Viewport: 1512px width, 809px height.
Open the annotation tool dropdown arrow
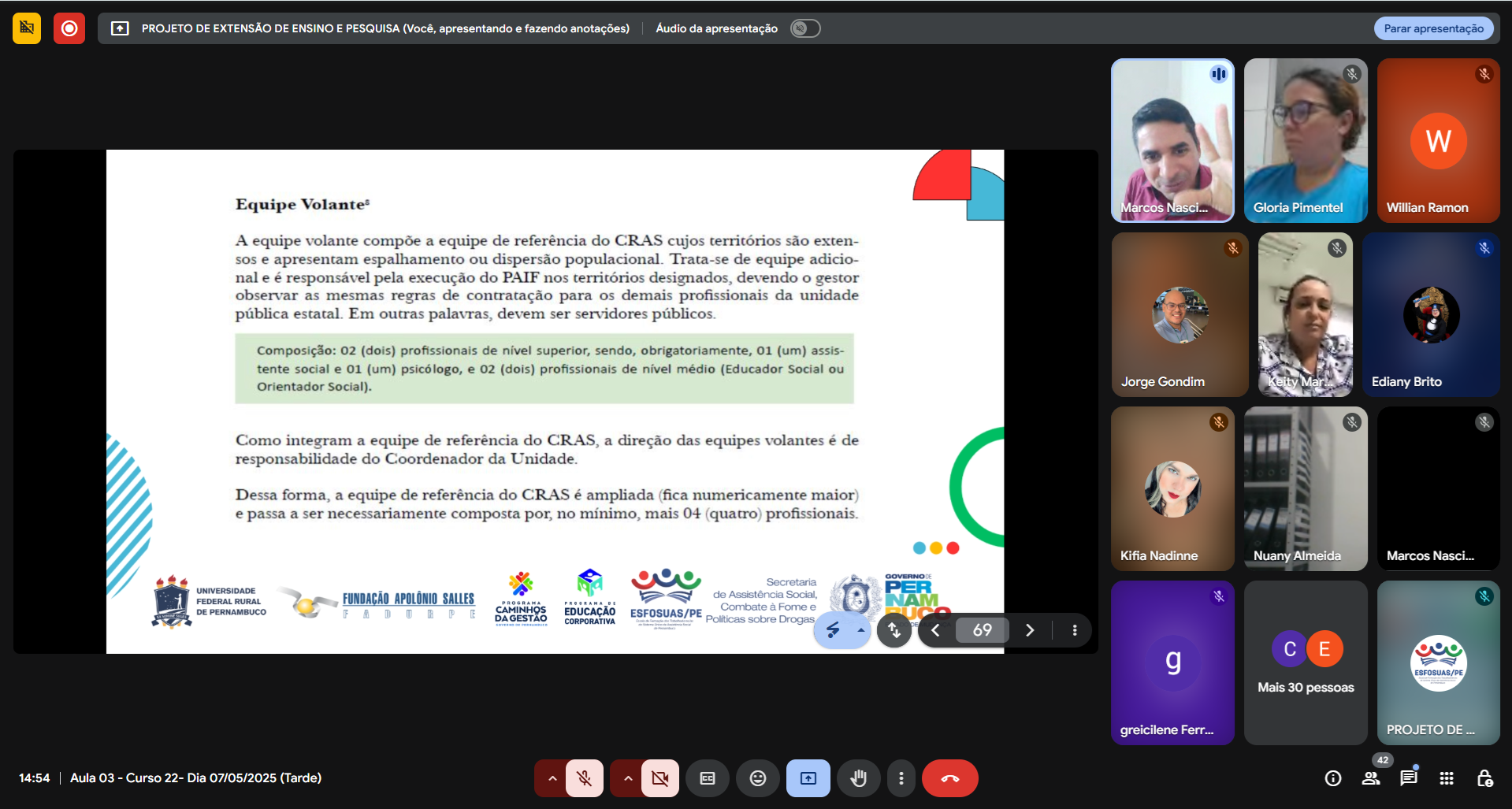860,630
